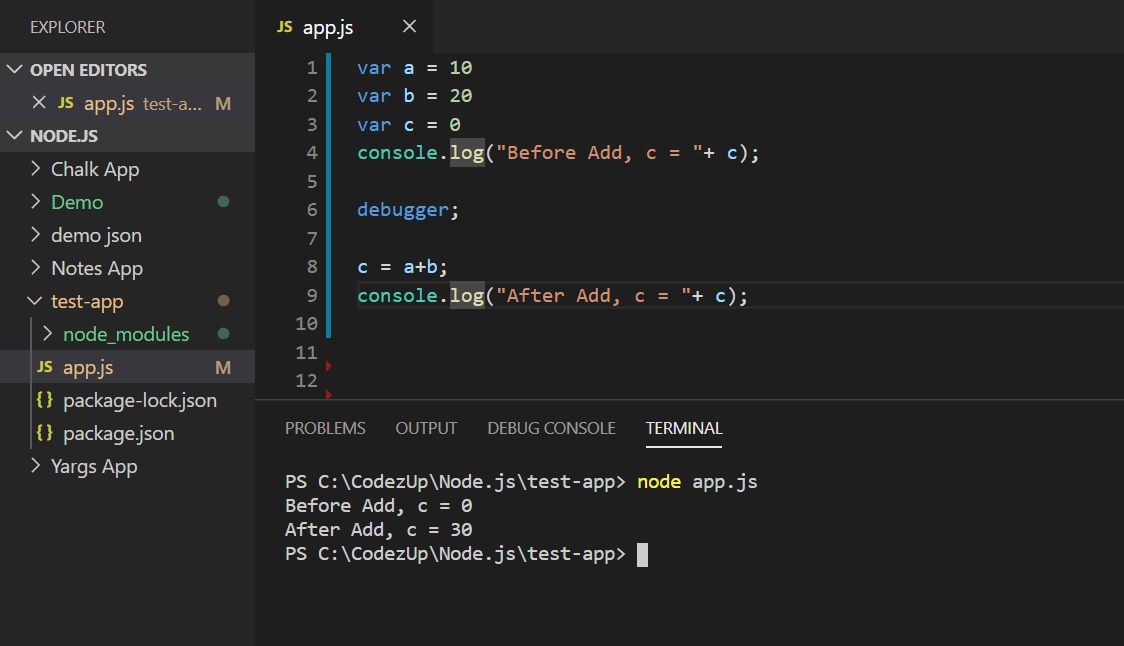This screenshot has height=646, width=1124.
Task: Collapse the node_modules folder
Action: [x=47, y=333]
